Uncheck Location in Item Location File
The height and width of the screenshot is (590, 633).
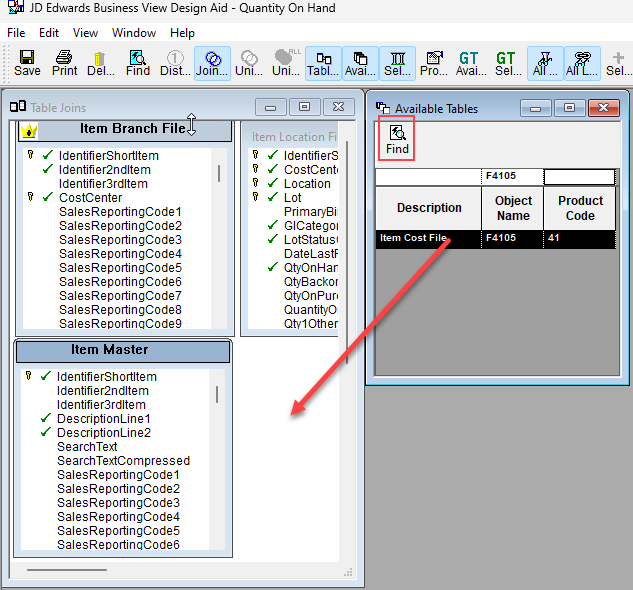tap(273, 183)
